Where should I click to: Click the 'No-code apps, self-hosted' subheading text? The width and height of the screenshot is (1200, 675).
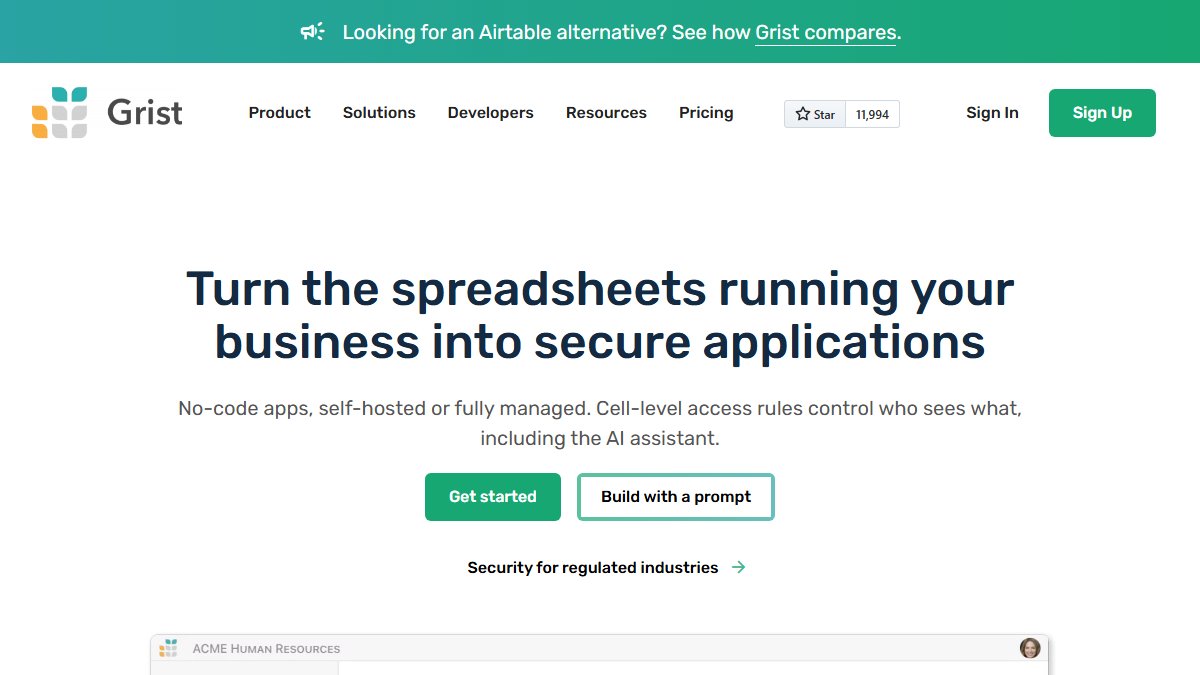600,423
